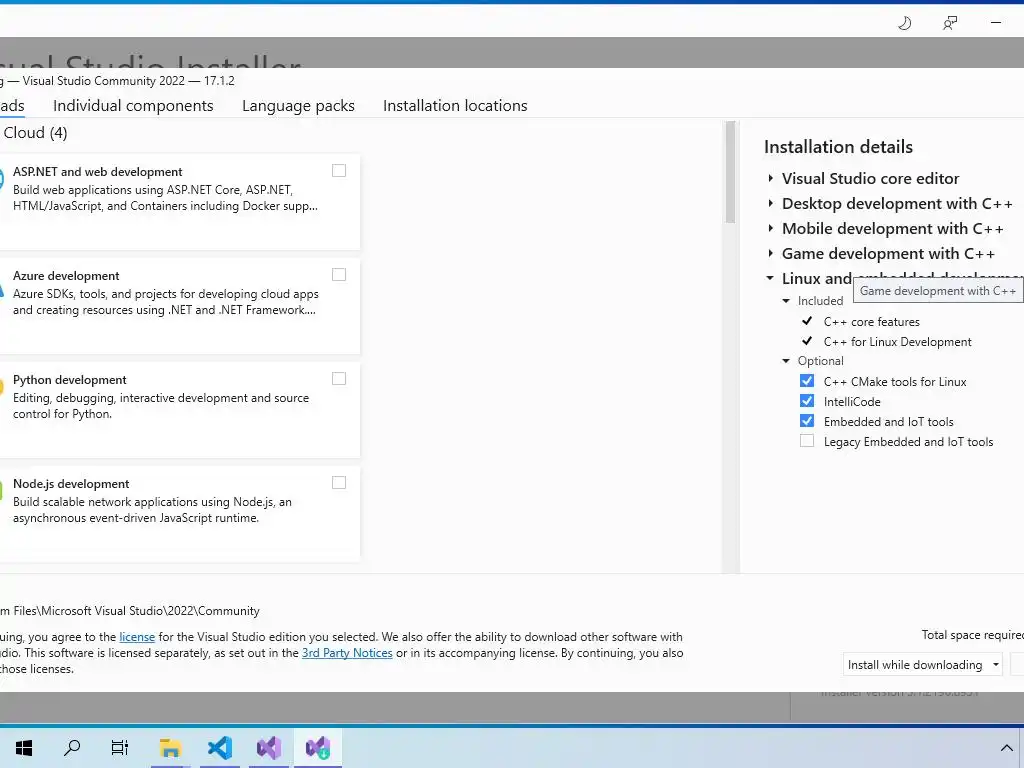The image size is (1024, 768).
Task: Check the Node.js development workload
Action: click(x=339, y=482)
